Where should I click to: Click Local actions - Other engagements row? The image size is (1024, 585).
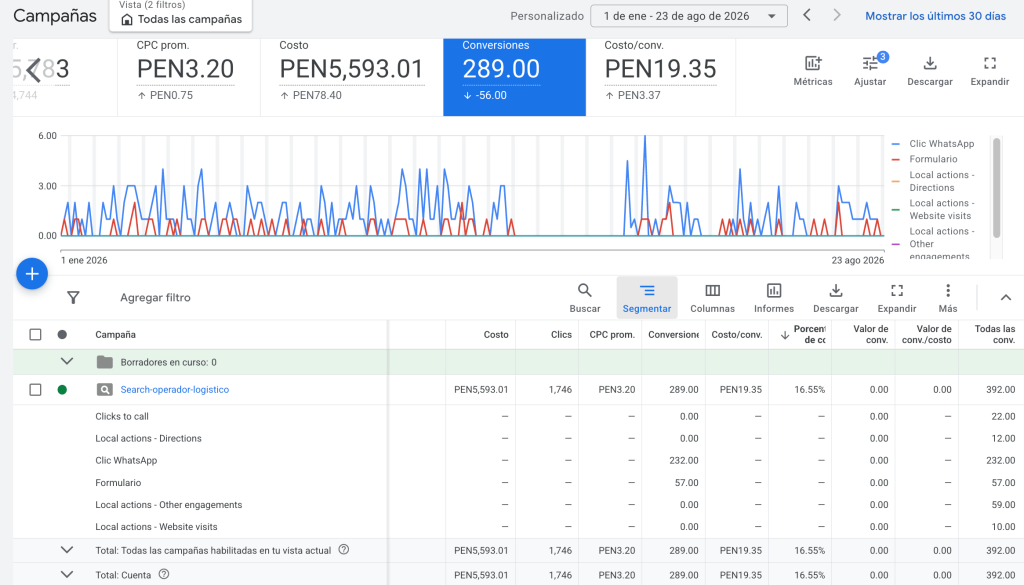[168, 505]
